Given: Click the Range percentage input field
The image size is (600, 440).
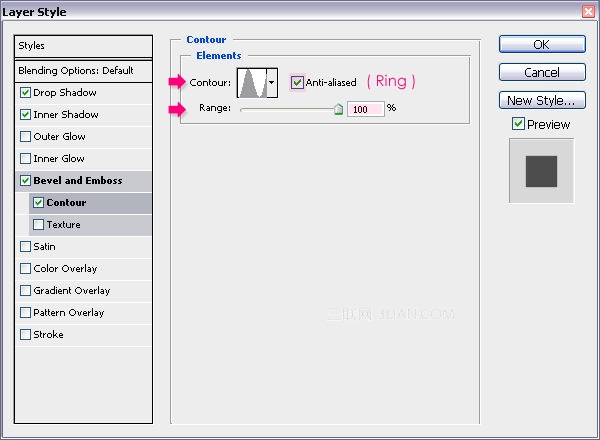Looking at the screenshot, I should (365, 109).
